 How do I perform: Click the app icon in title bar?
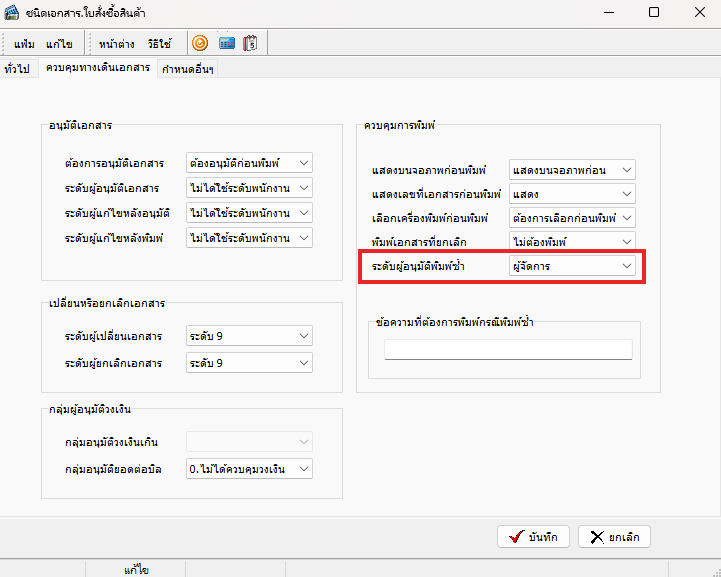(14, 13)
